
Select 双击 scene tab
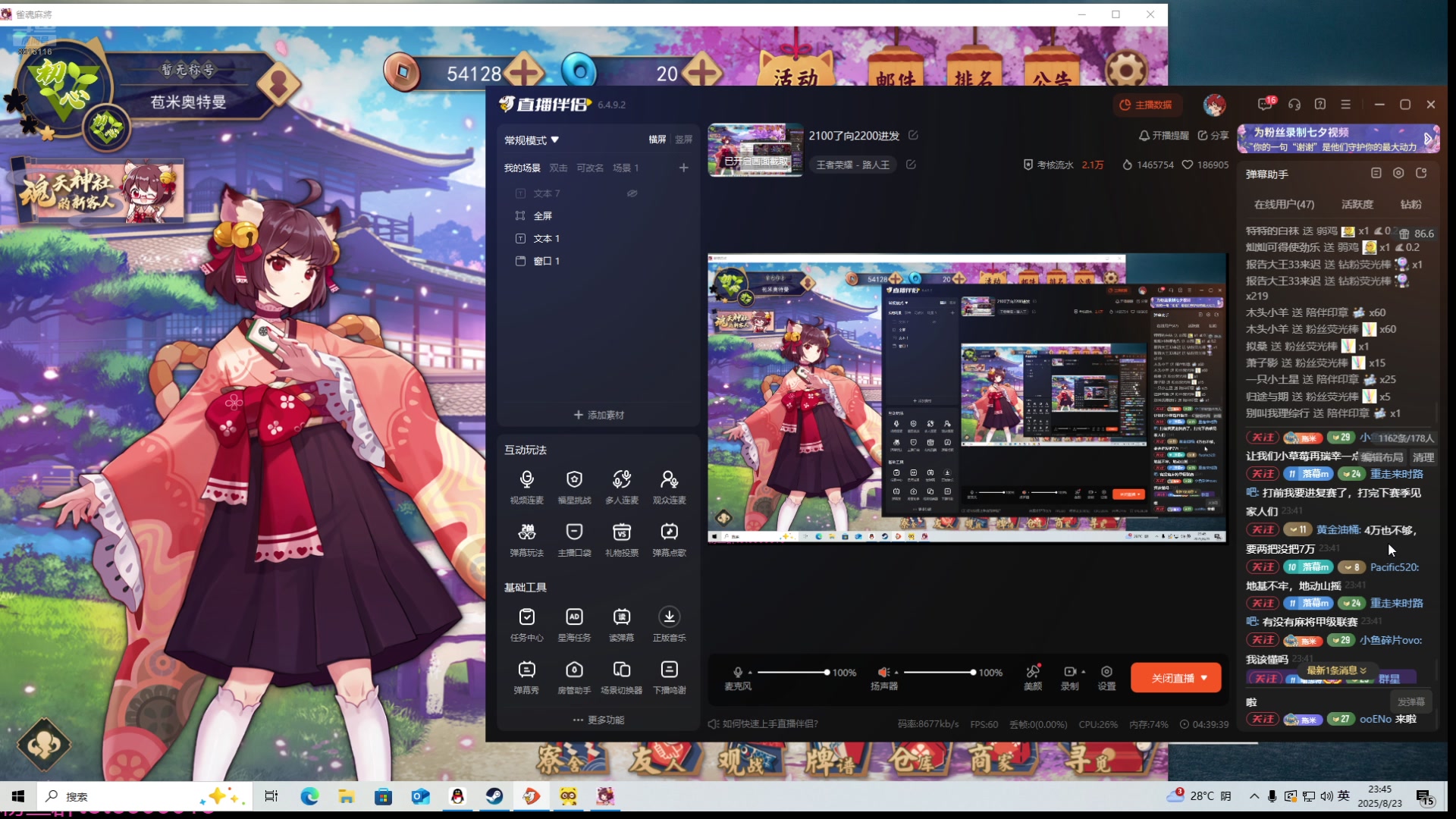(558, 168)
